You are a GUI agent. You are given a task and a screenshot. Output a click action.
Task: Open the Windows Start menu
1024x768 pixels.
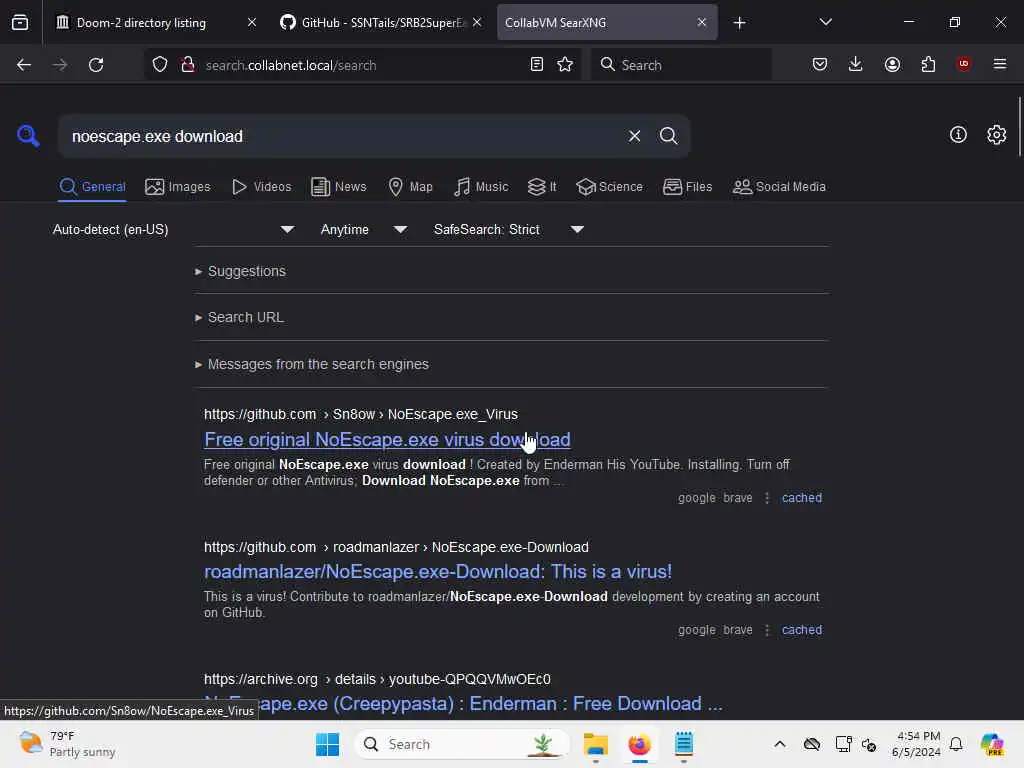[327, 744]
